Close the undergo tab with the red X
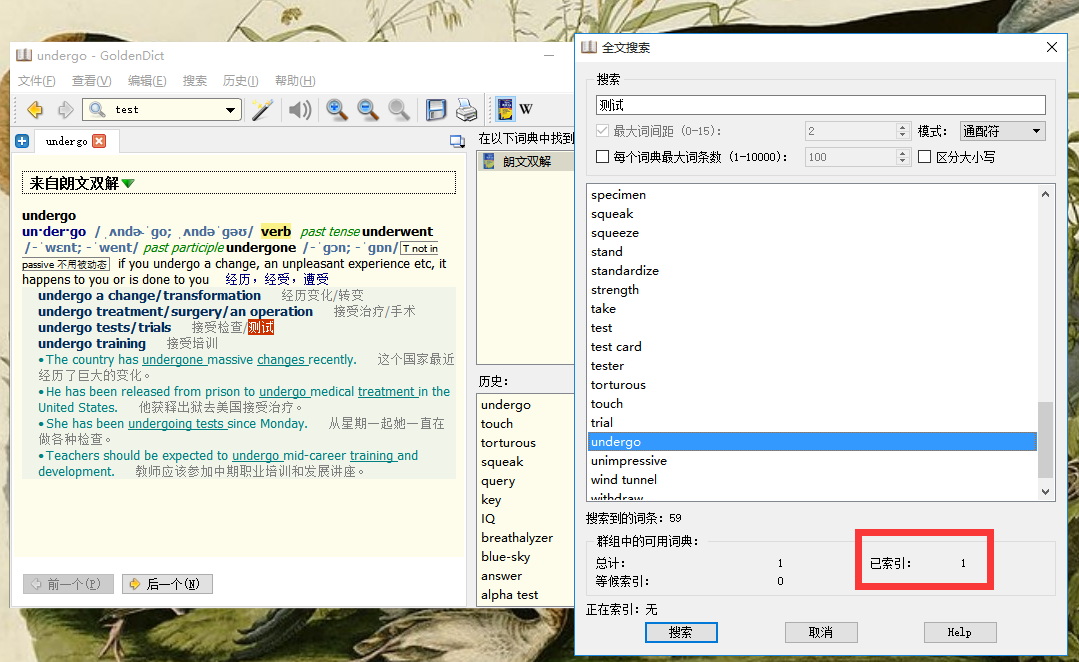Screen dimensions: 1079x662 click(x=99, y=141)
